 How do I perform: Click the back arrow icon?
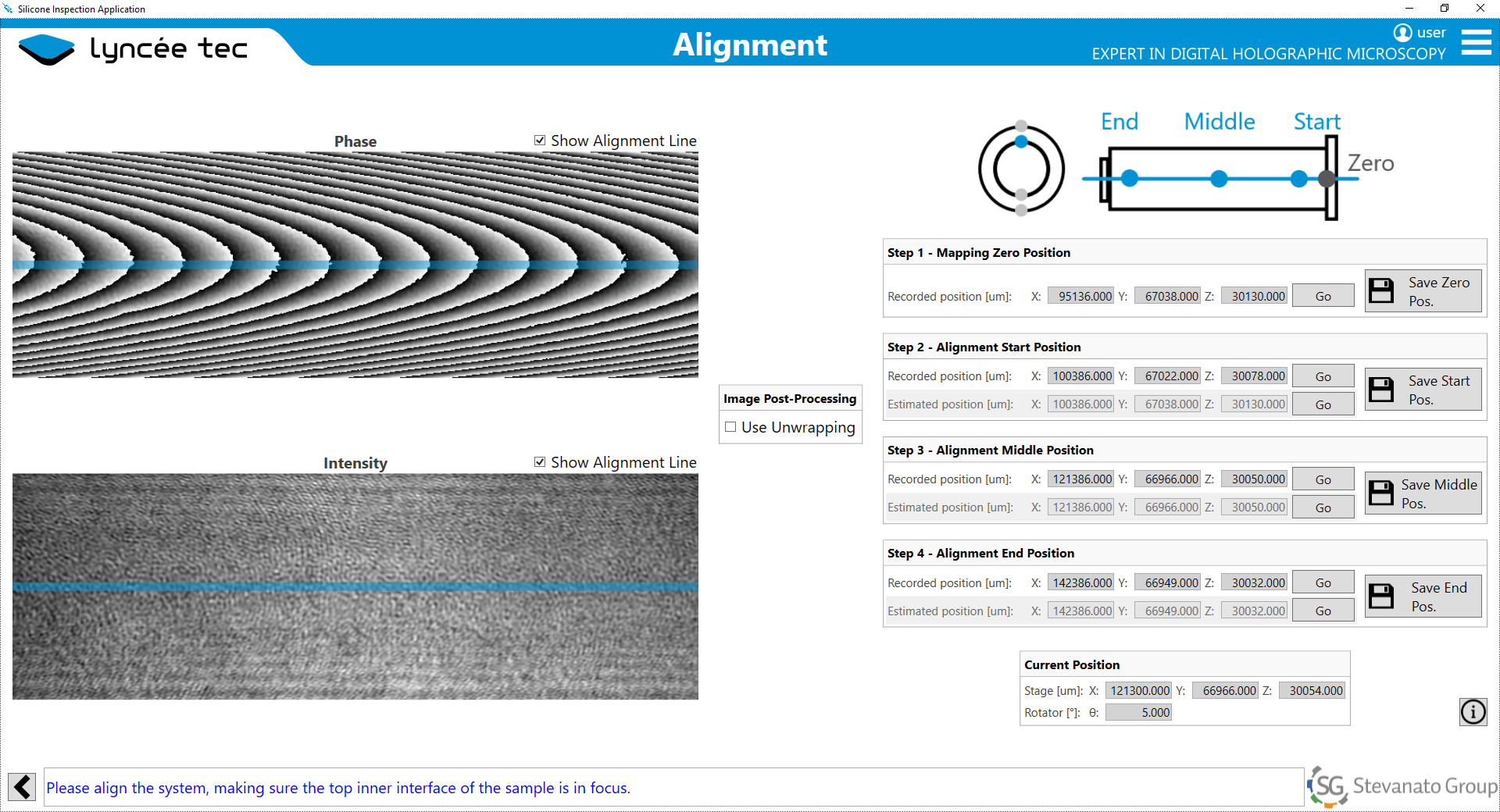(22, 786)
